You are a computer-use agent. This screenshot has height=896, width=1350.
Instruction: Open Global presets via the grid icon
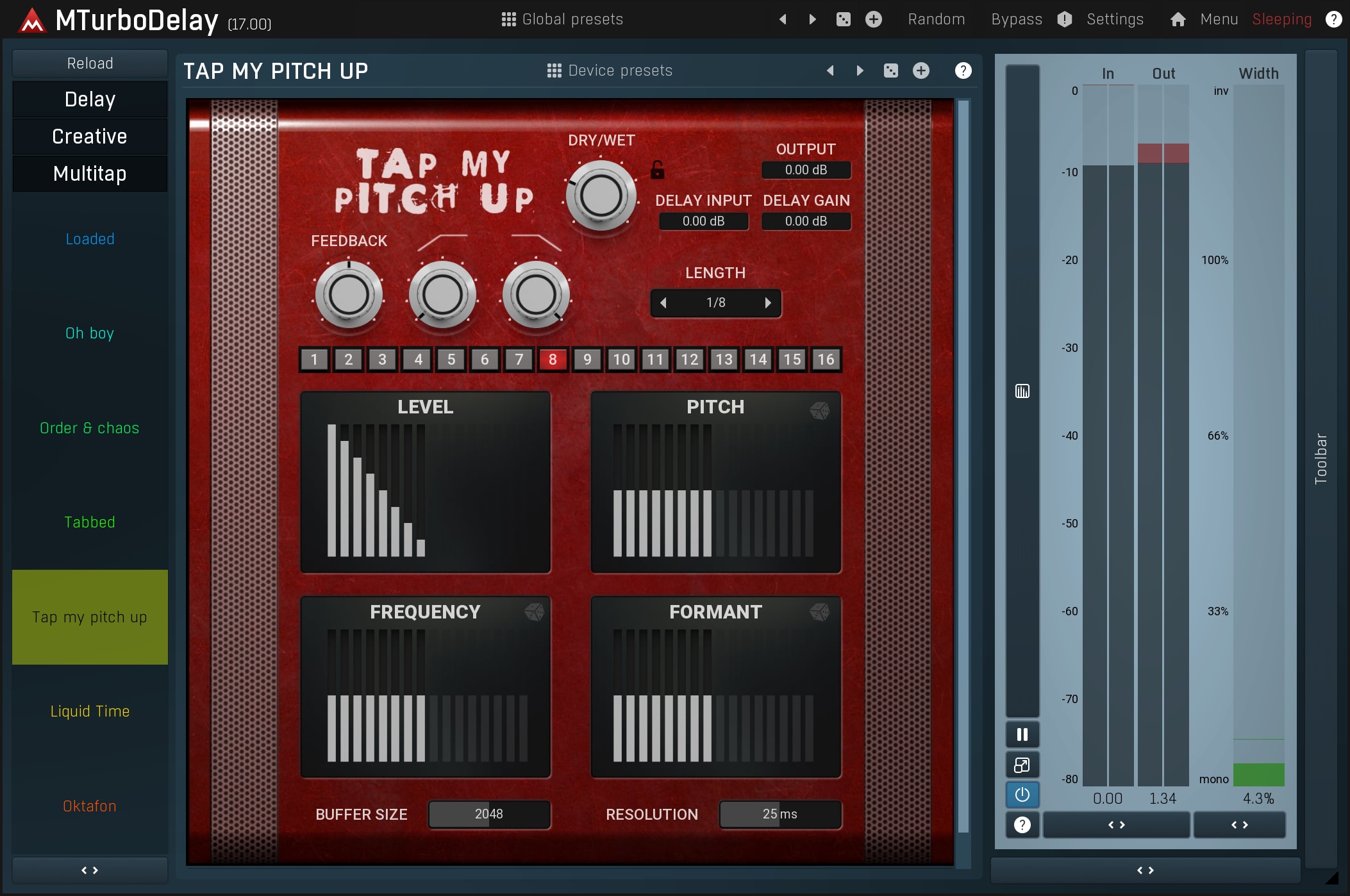(508, 19)
